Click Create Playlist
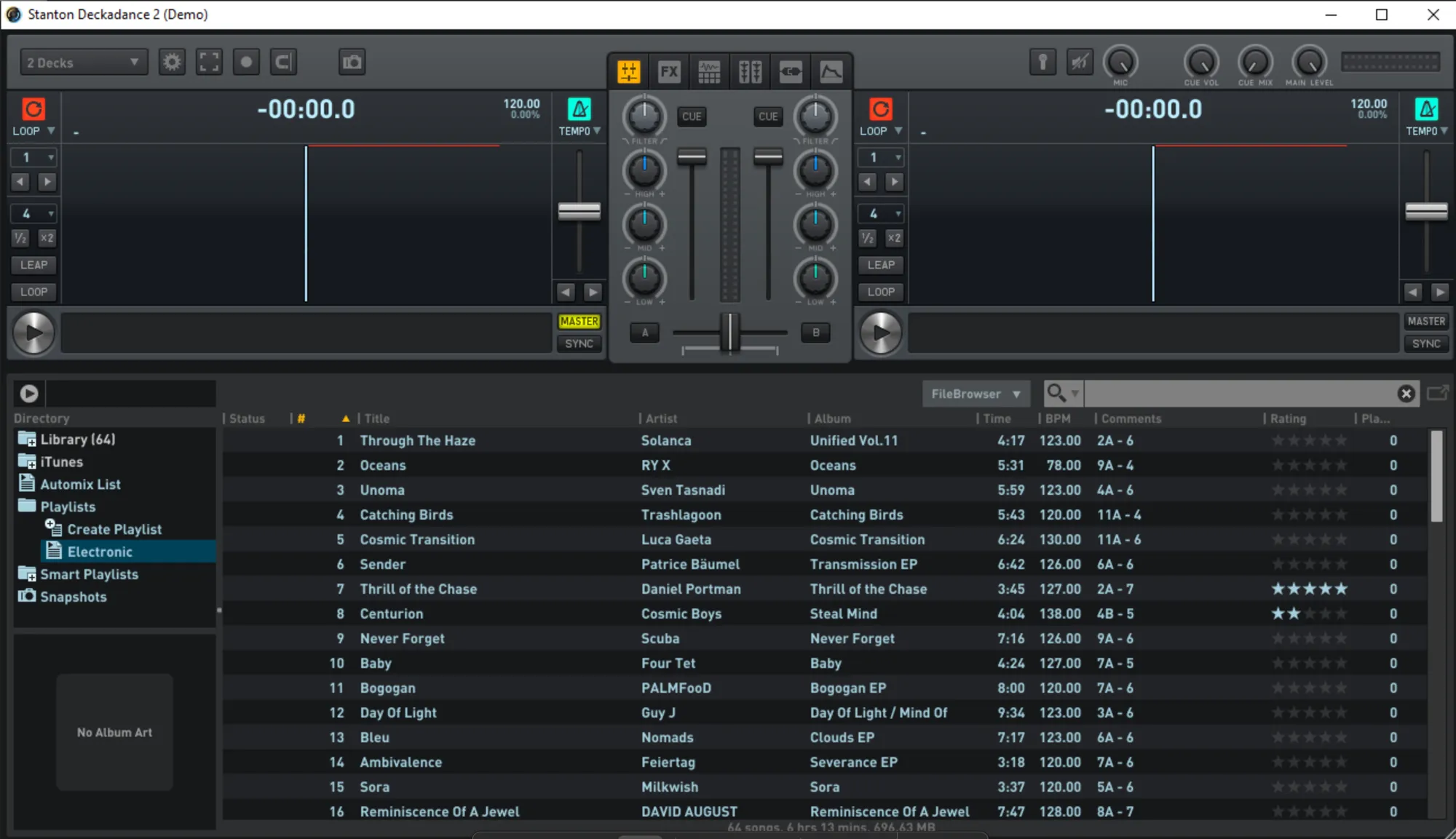This screenshot has width=1456, height=839. click(114, 529)
